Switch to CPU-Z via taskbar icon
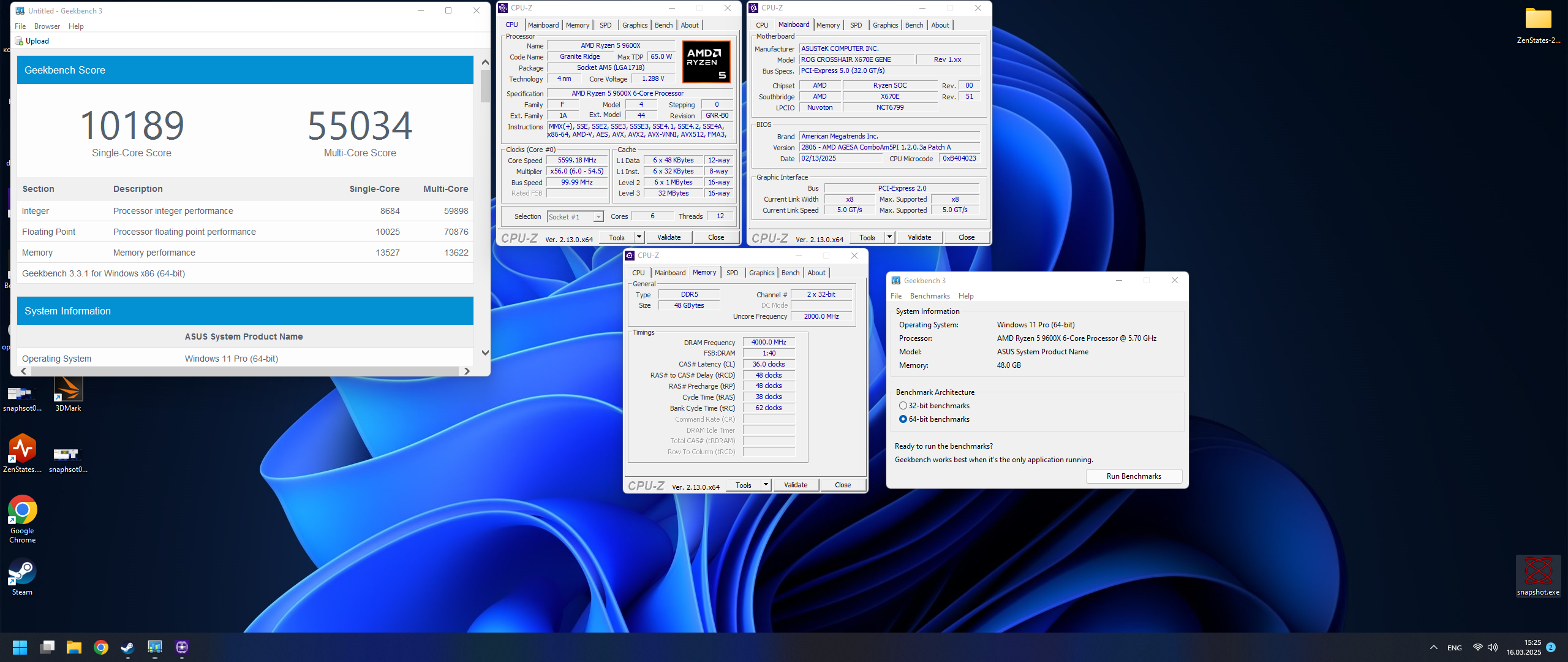1568x662 pixels. [x=182, y=647]
